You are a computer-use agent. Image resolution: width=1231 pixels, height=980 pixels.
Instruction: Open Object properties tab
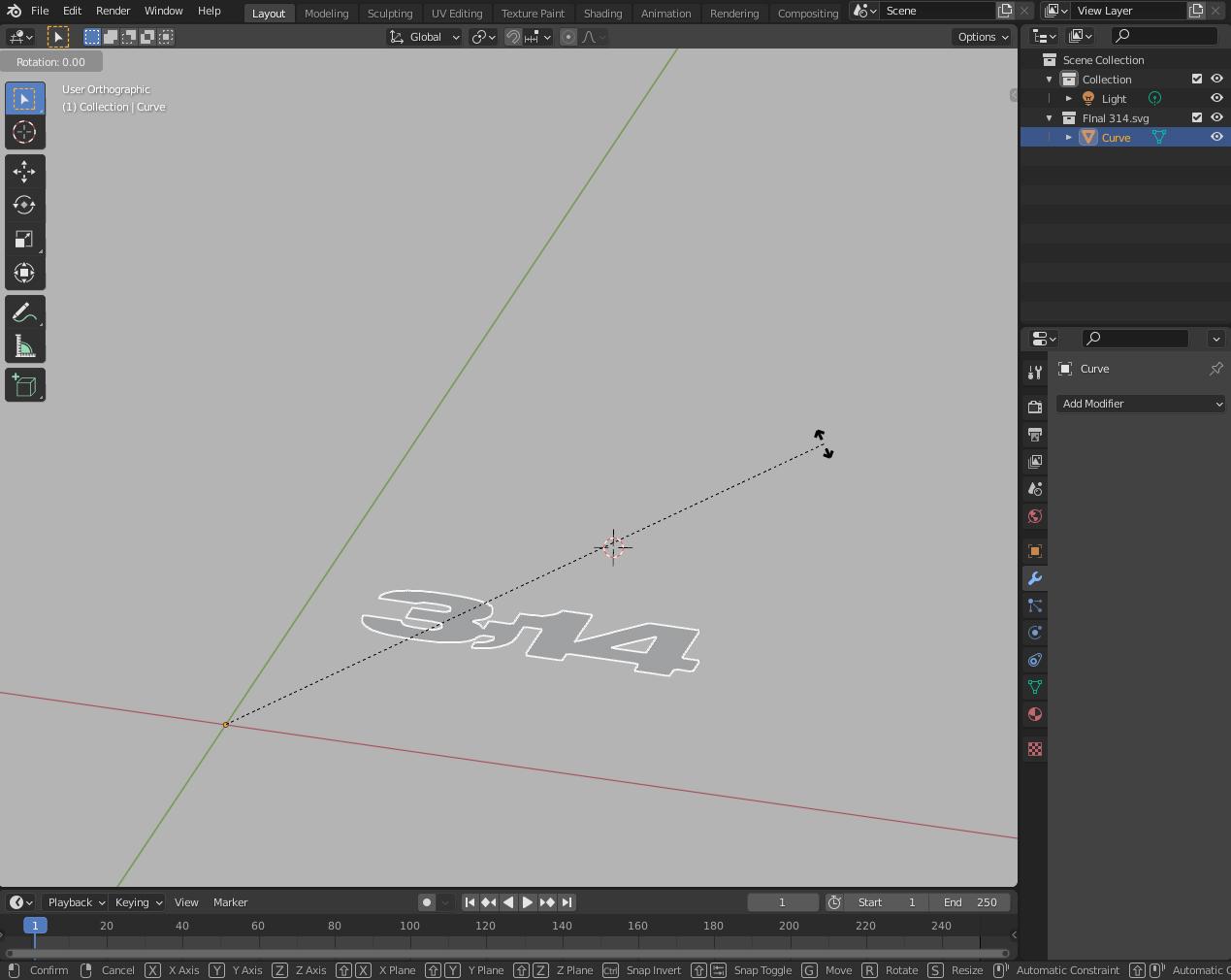click(x=1035, y=551)
